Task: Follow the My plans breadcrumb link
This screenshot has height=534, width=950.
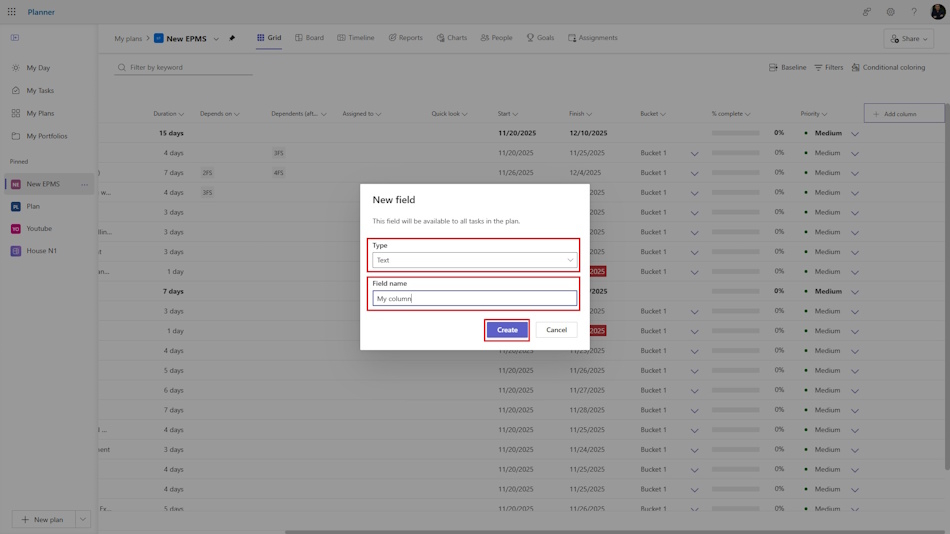Action: tap(128, 38)
